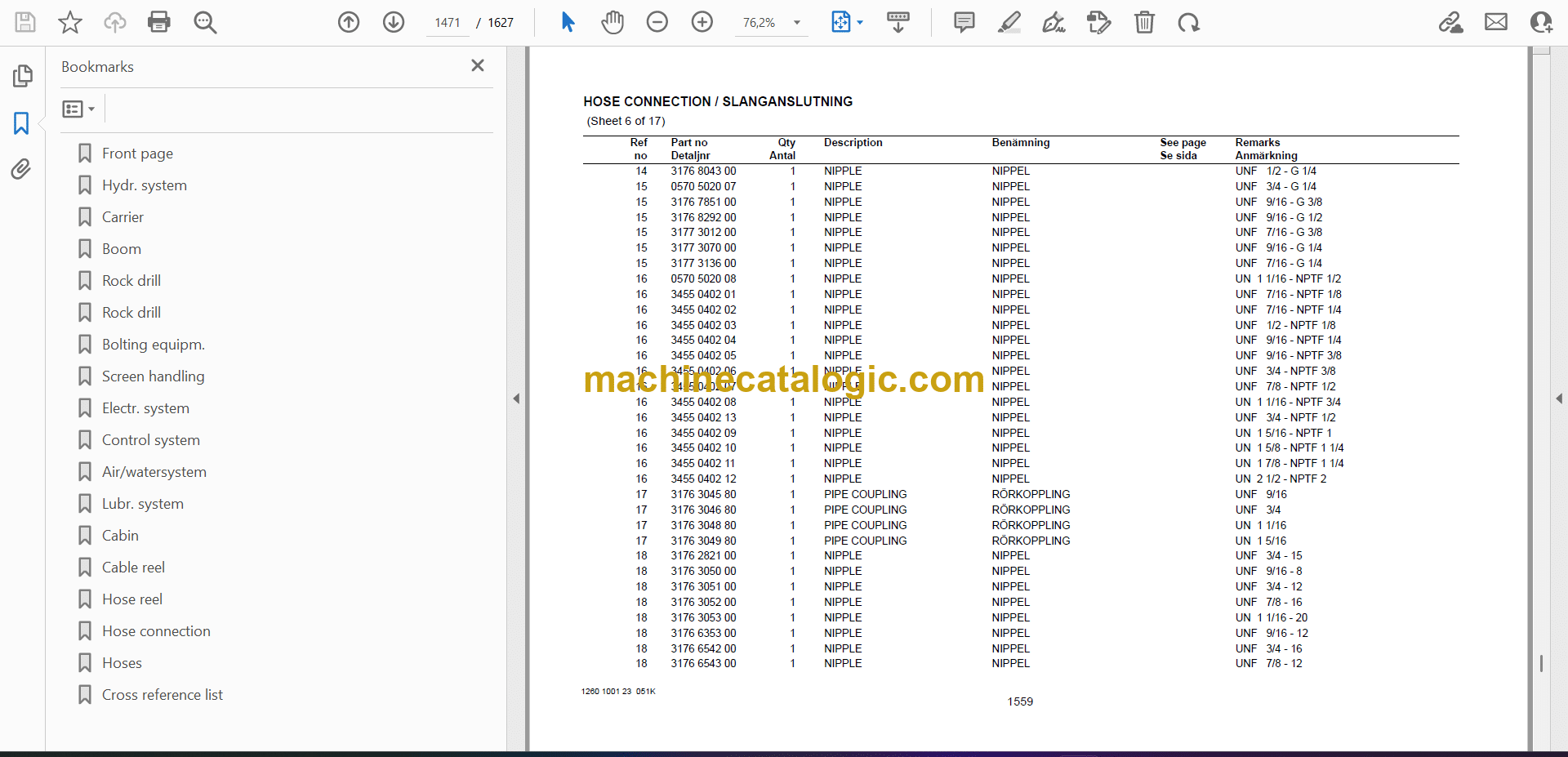This screenshot has width=1568, height=757.
Task: Open the Screen handling bookmark
Action: click(x=153, y=376)
